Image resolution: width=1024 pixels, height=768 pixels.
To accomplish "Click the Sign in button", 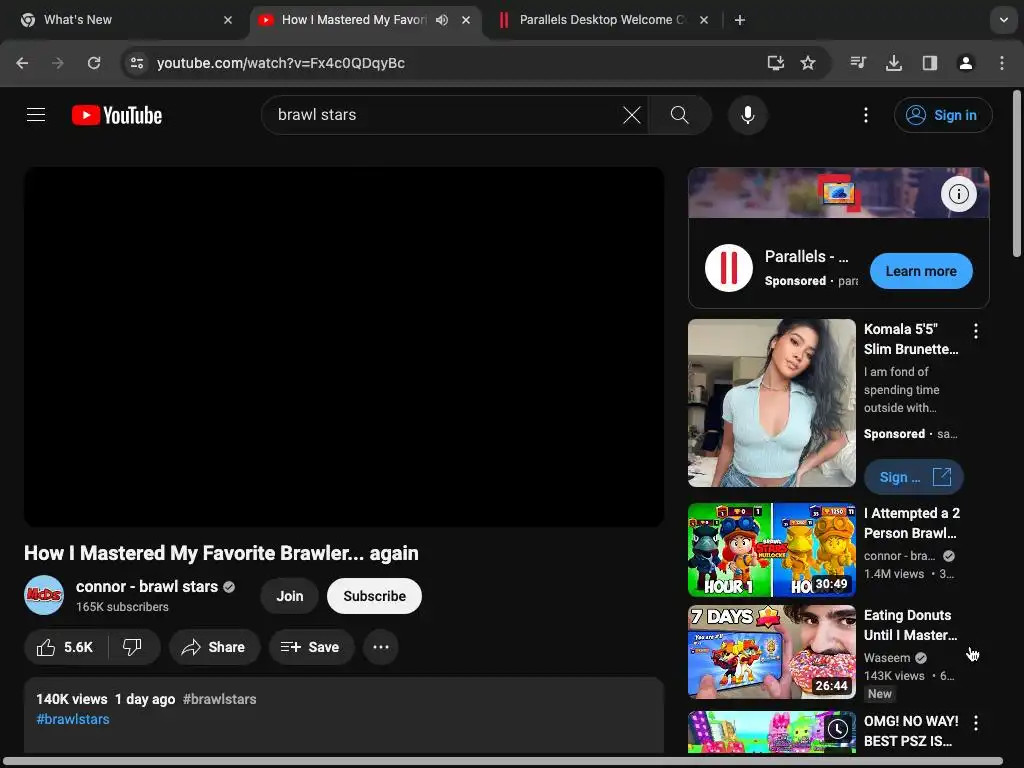I will [943, 115].
